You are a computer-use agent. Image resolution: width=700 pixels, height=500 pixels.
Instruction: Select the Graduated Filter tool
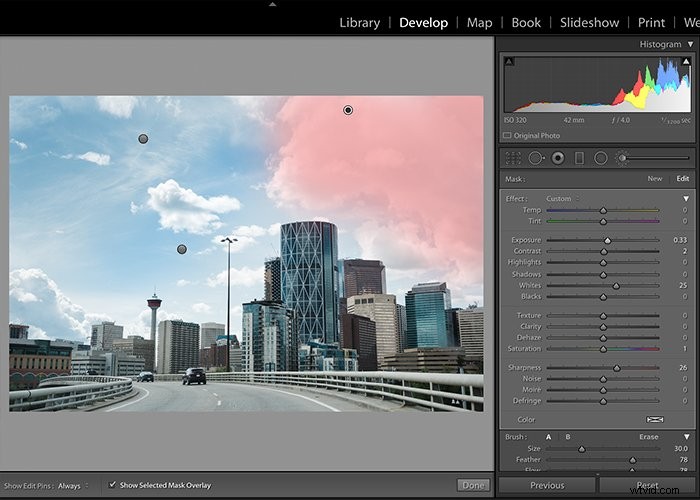(579, 158)
